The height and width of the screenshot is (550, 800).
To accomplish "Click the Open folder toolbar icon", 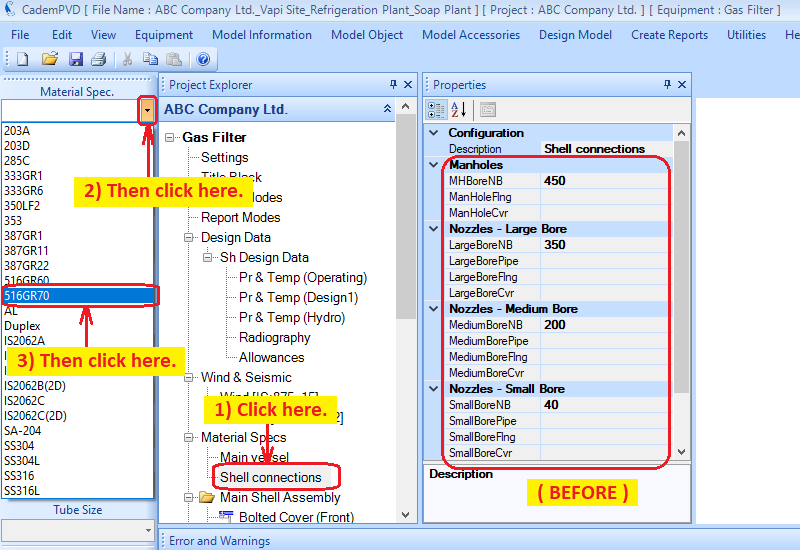I will pos(49,60).
